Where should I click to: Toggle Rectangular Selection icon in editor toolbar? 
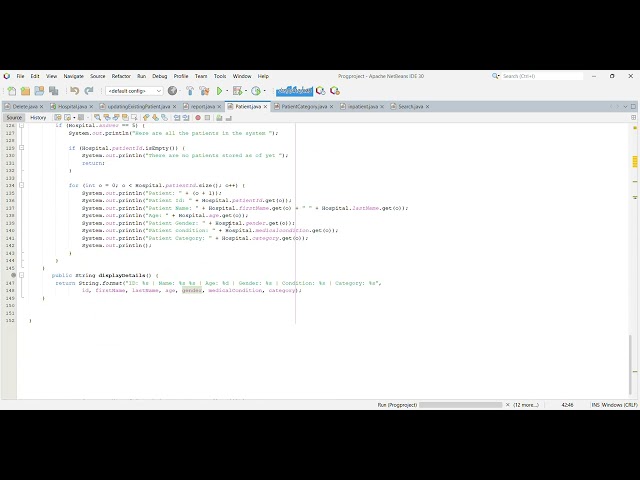click(134, 118)
